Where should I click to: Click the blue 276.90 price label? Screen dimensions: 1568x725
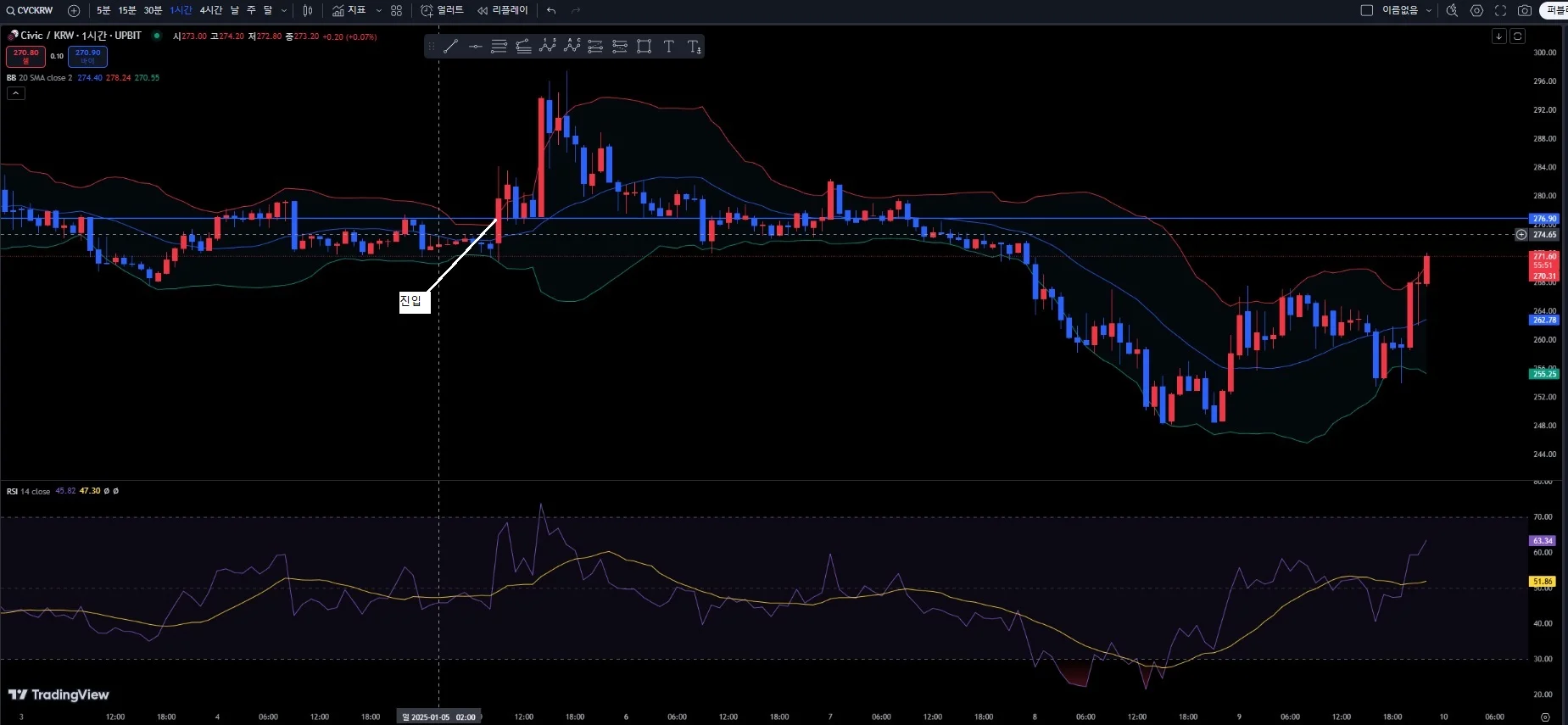(1544, 219)
